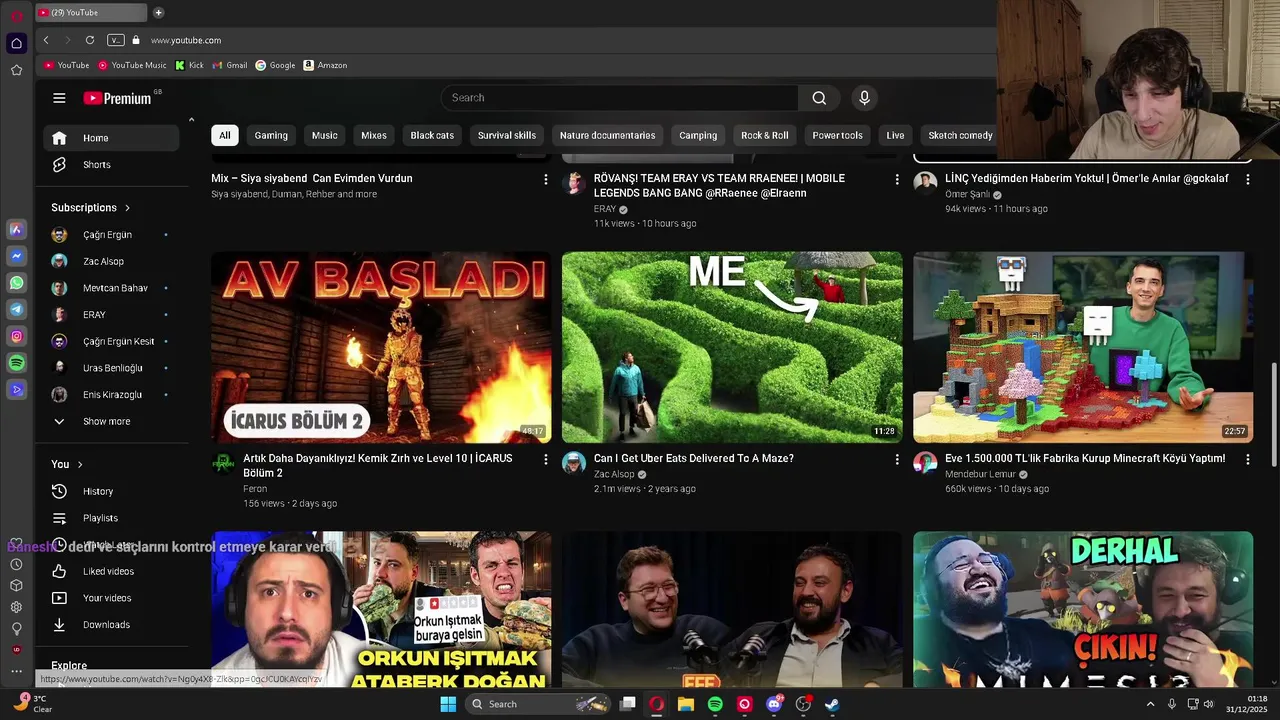Open Shorts in the sidebar

pos(110,165)
